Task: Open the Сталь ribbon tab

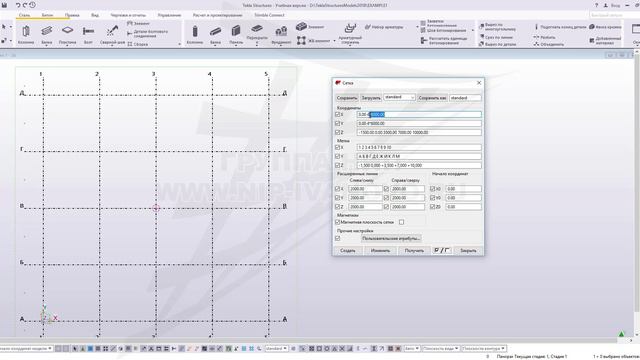Action: [24, 15]
